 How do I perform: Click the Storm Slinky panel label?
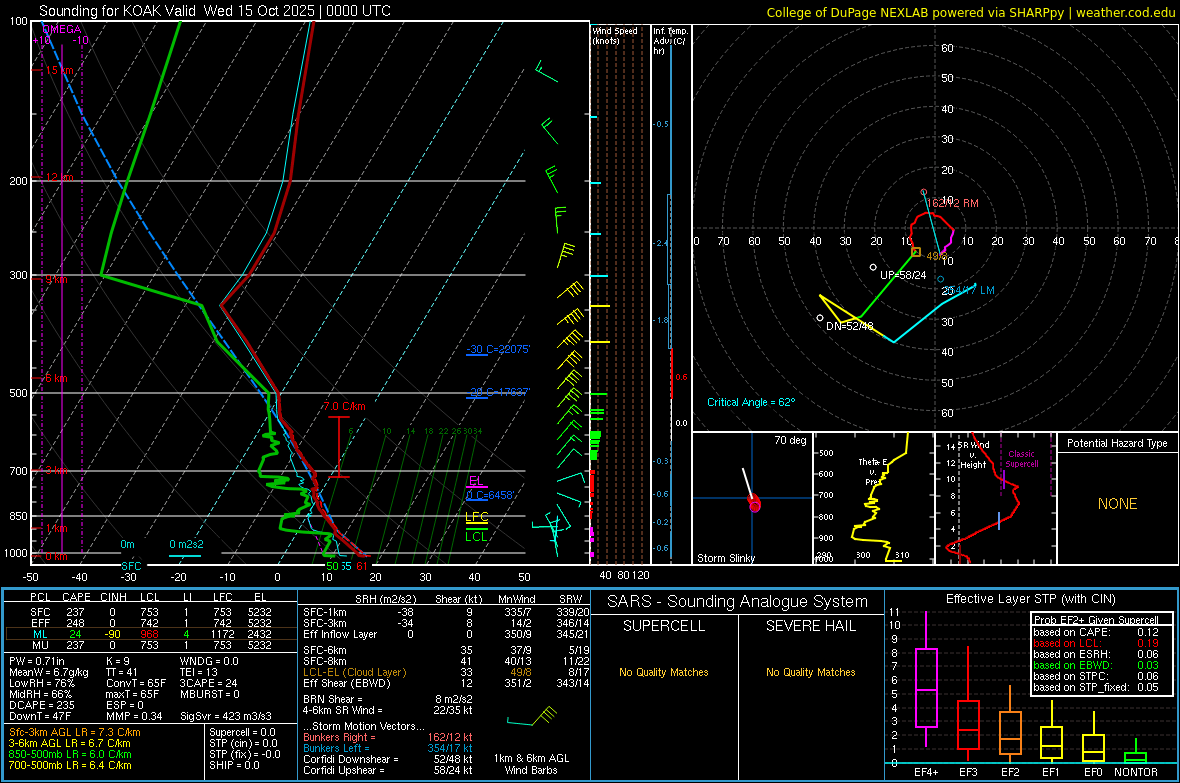(x=725, y=558)
